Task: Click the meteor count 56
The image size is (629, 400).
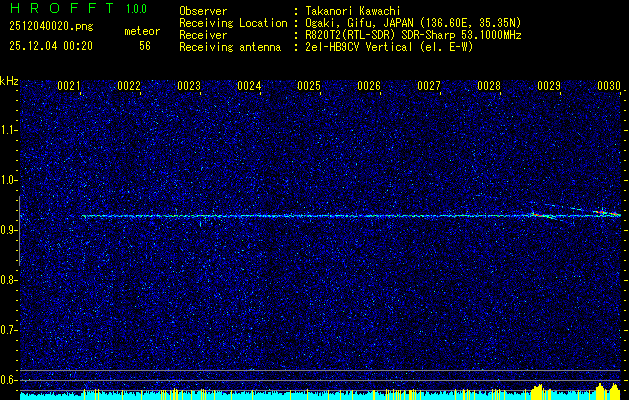Action: coord(145,46)
